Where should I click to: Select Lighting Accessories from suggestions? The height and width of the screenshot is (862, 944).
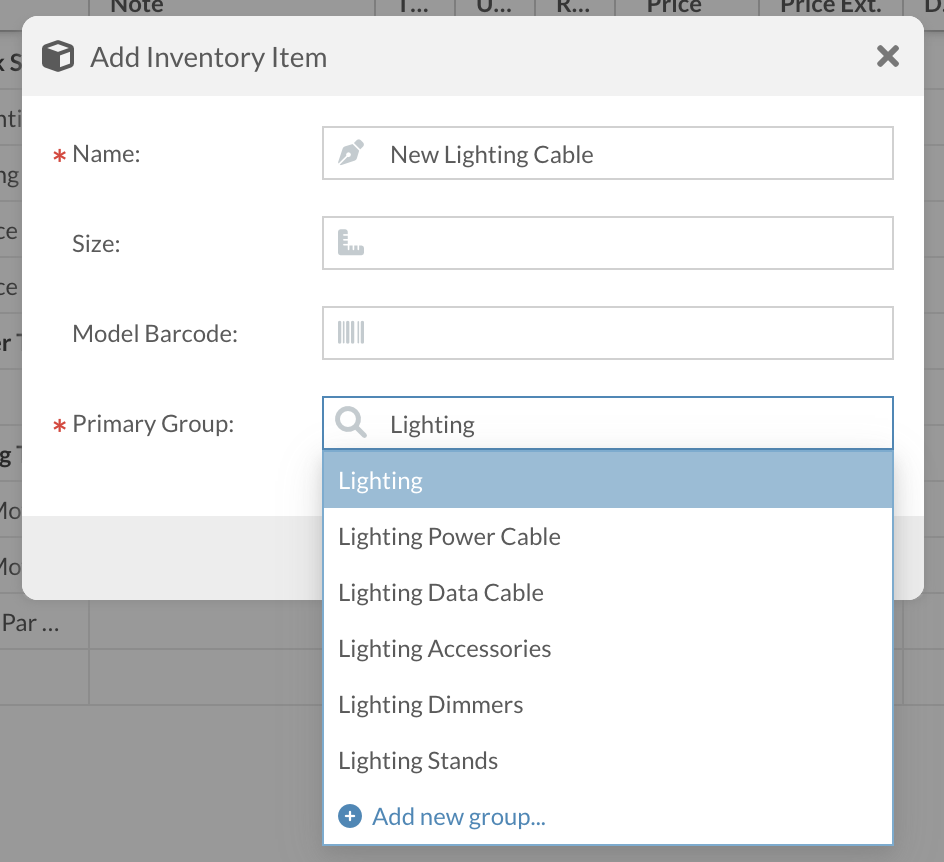coord(445,649)
